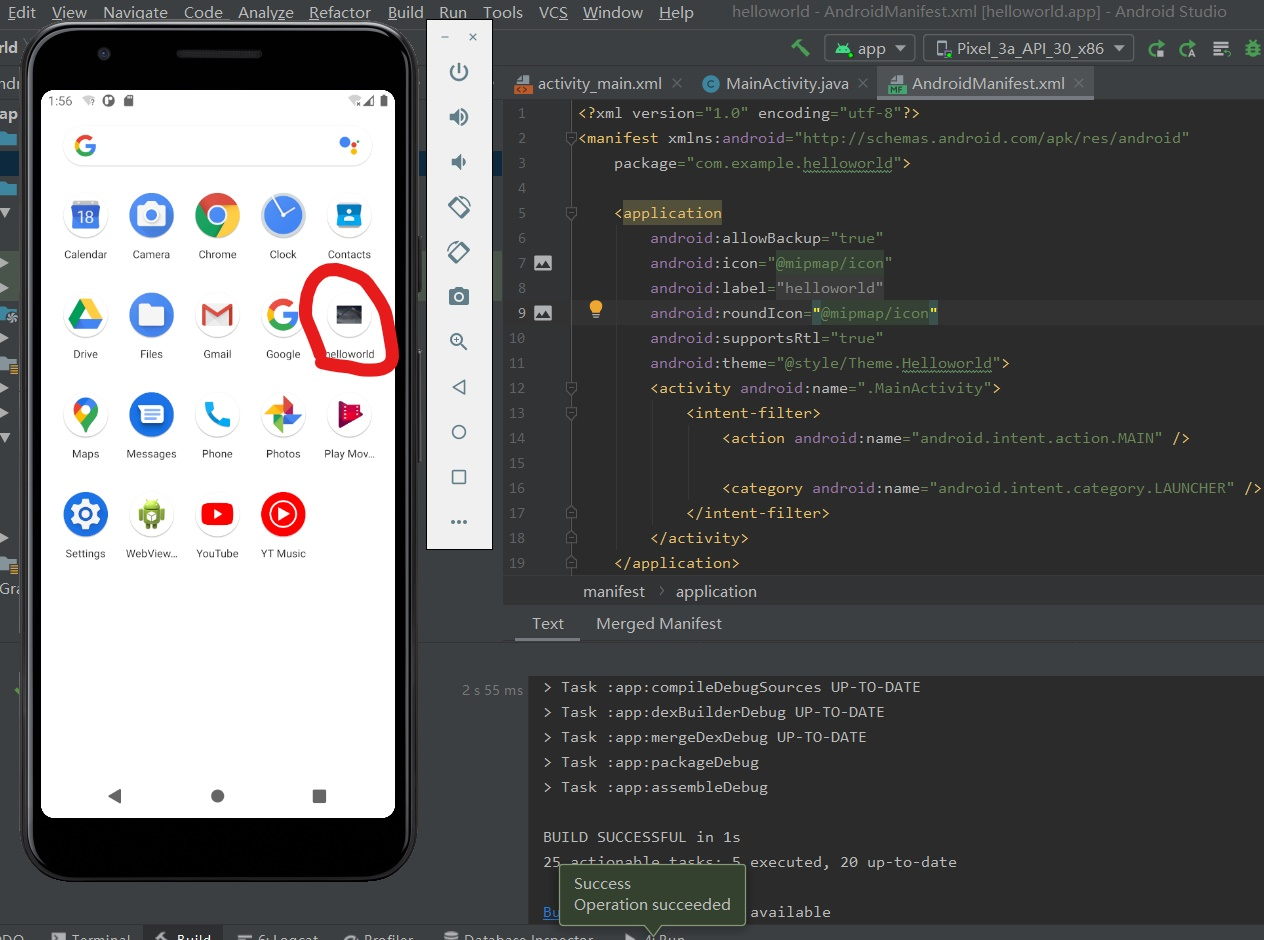Open the Phone app on emulator
Image resolution: width=1264 pixels, height=940 pixels.
point(217,415)
